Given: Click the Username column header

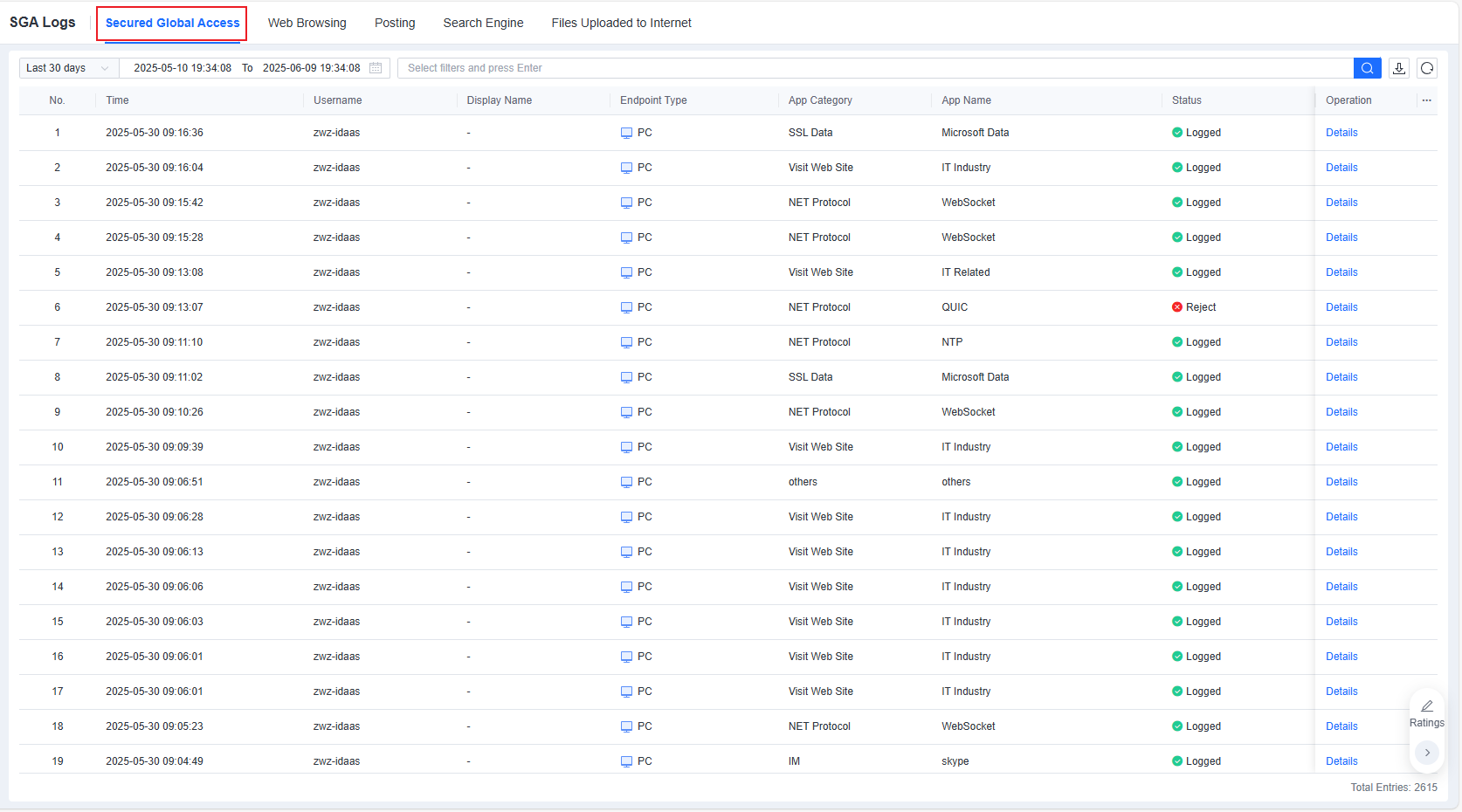Looking at the screenshot, I should [337, 100].
